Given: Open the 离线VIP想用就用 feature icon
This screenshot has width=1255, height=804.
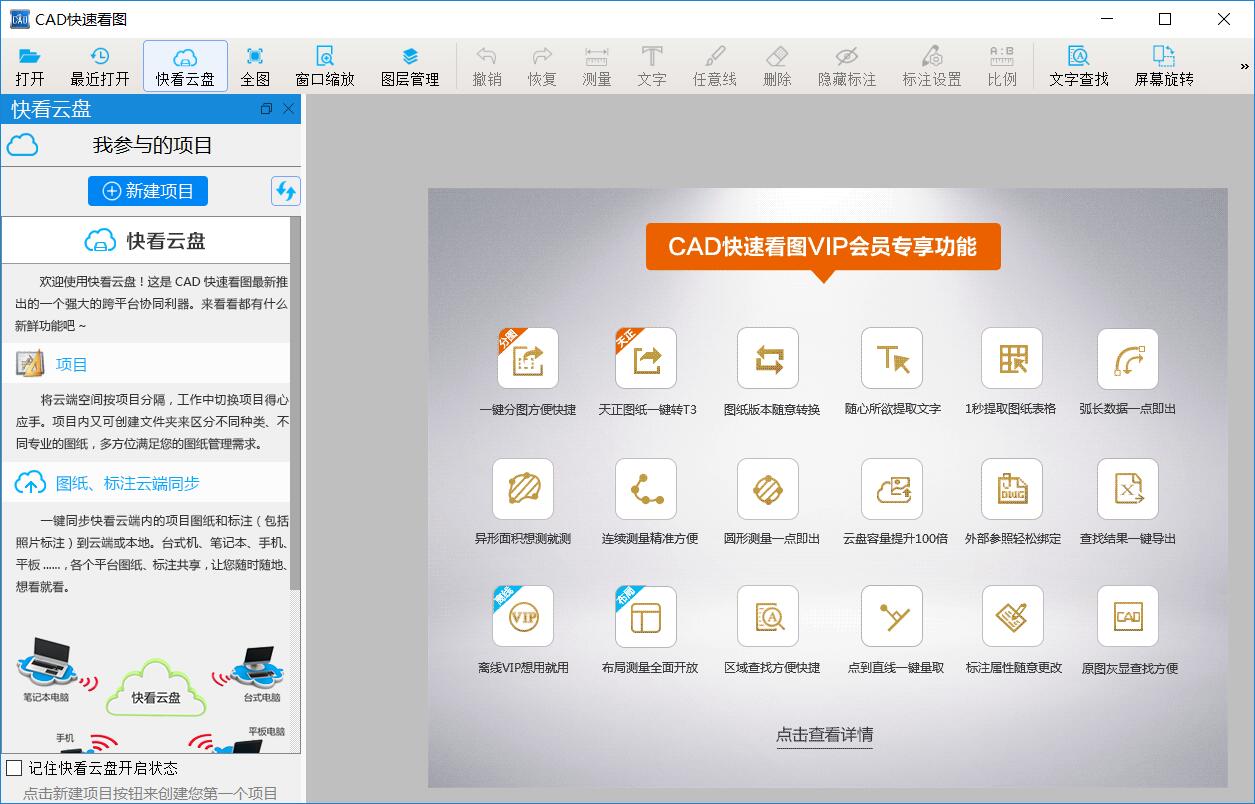Looking at the screenshot, I should (x=523, y=617).
